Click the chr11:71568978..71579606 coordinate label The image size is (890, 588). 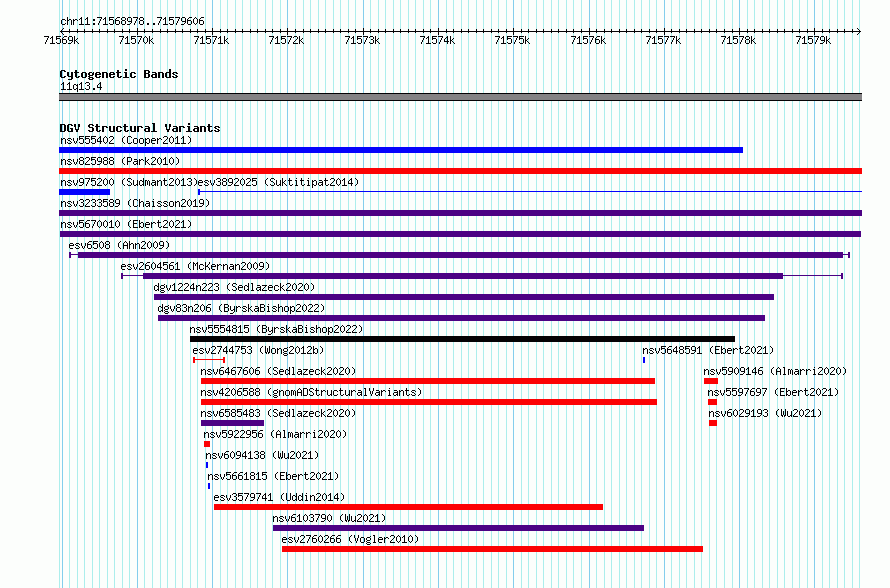click(x=132, y=21)
